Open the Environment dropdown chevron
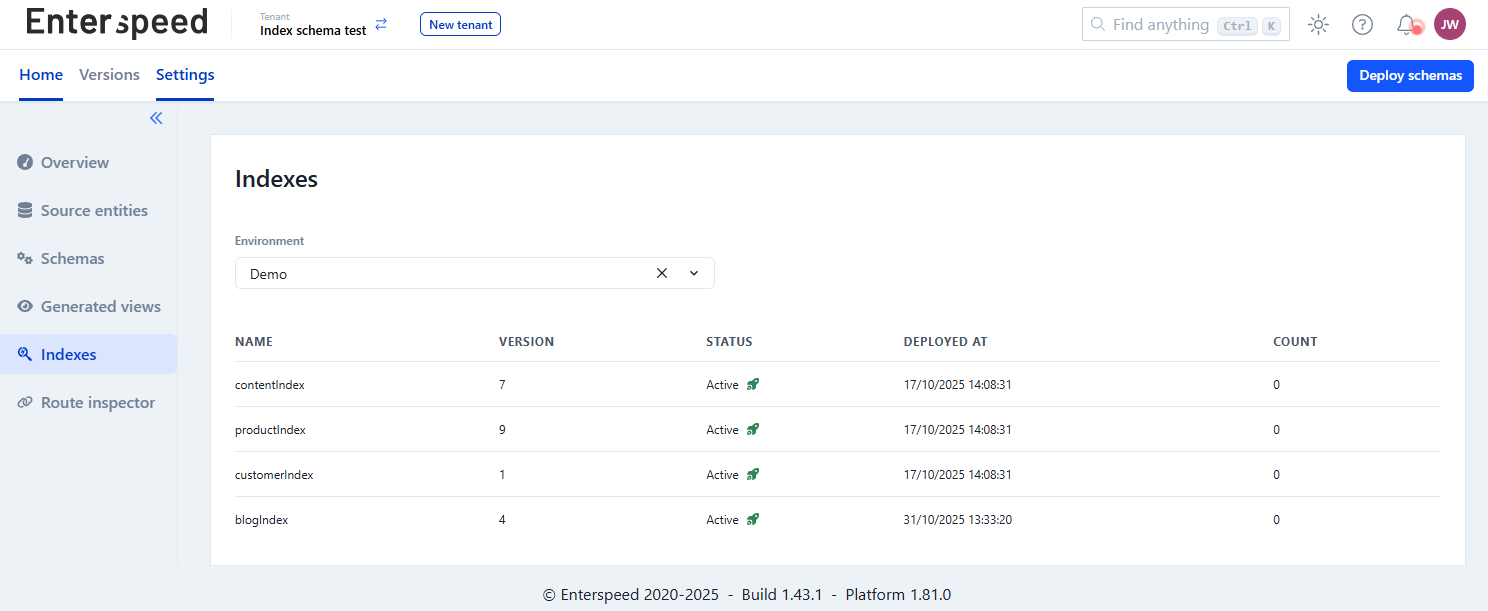This screenshot has width=1488, height=611. pyautogui.click(x=694, y=272)
